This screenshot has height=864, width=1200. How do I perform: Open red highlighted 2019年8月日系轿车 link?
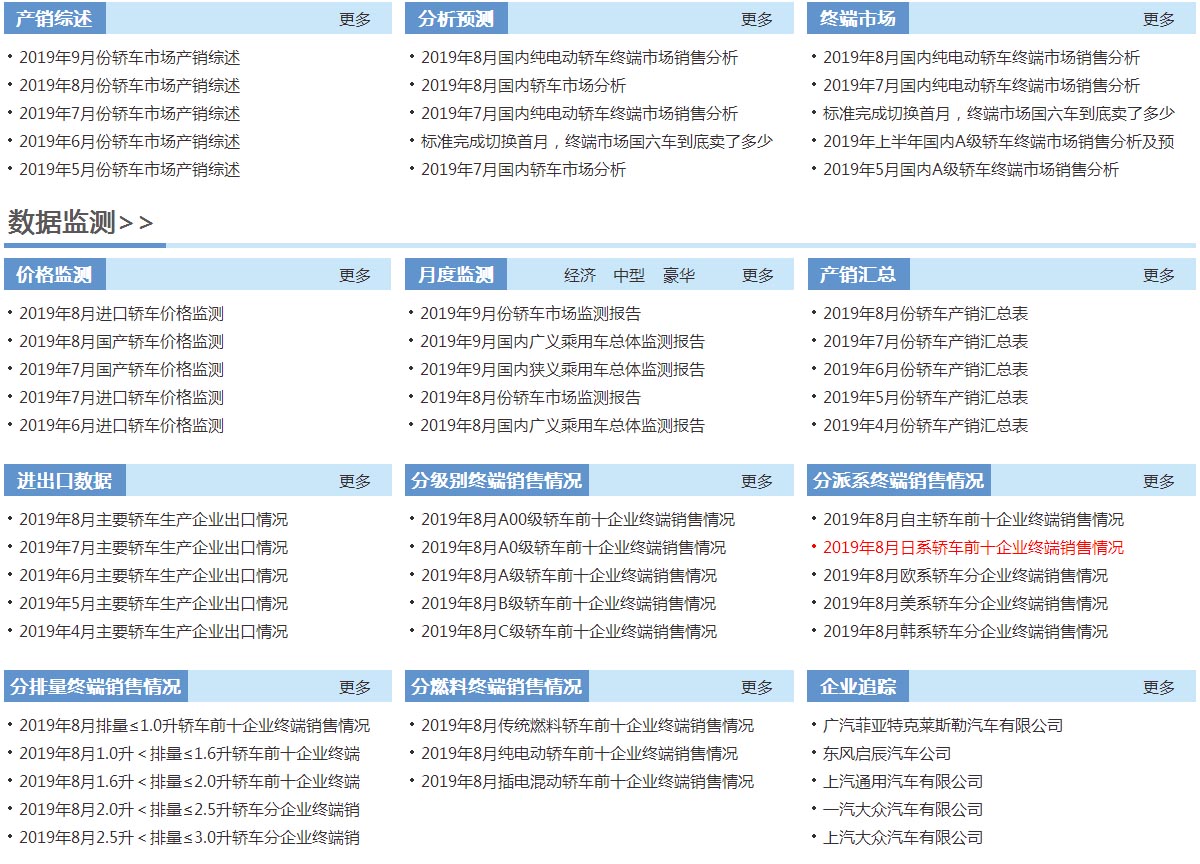click(973, 548)
